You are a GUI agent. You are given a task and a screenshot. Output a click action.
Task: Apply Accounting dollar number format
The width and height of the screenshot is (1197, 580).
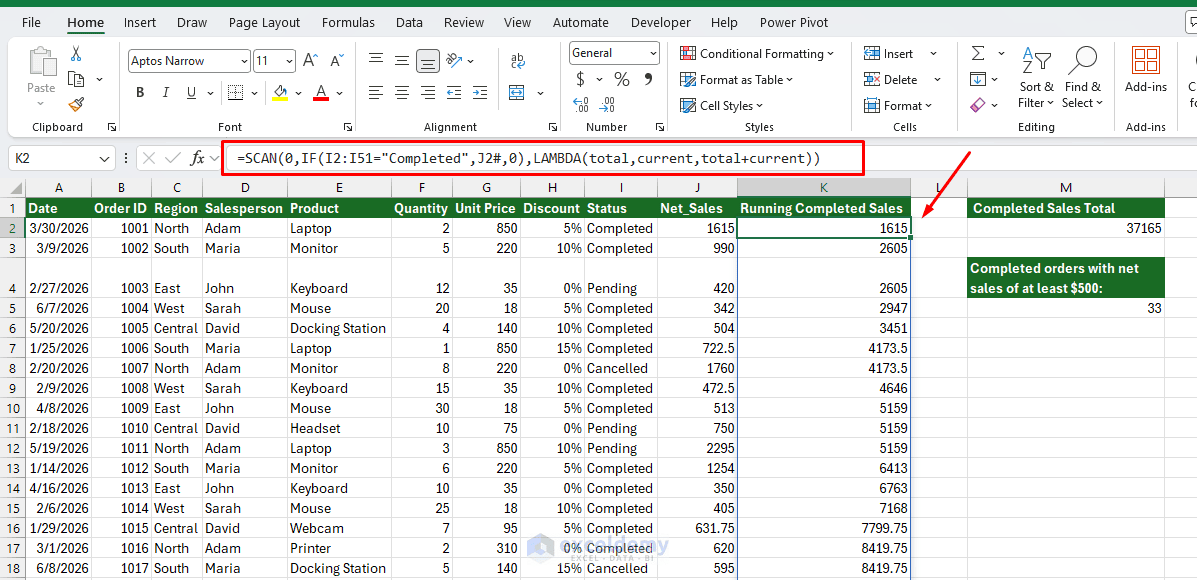[x=580, y=79]
